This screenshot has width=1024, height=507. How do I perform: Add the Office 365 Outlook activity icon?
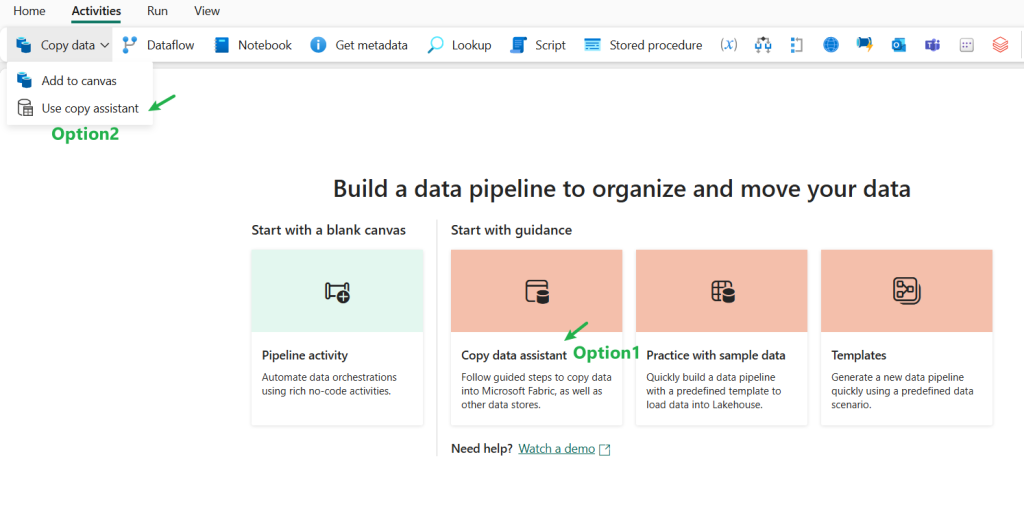(x=899, y=45)
